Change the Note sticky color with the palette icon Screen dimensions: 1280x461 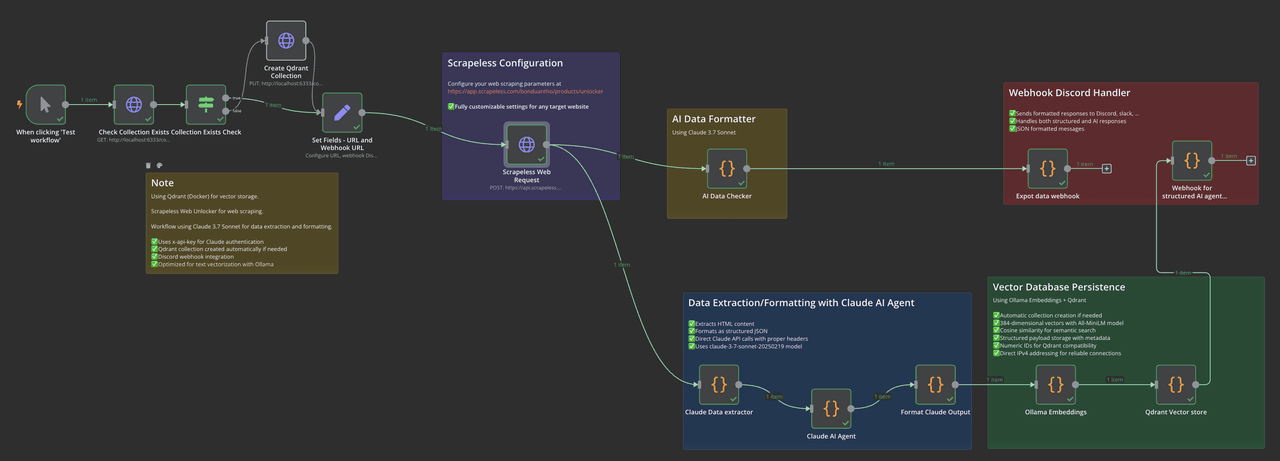158,165
